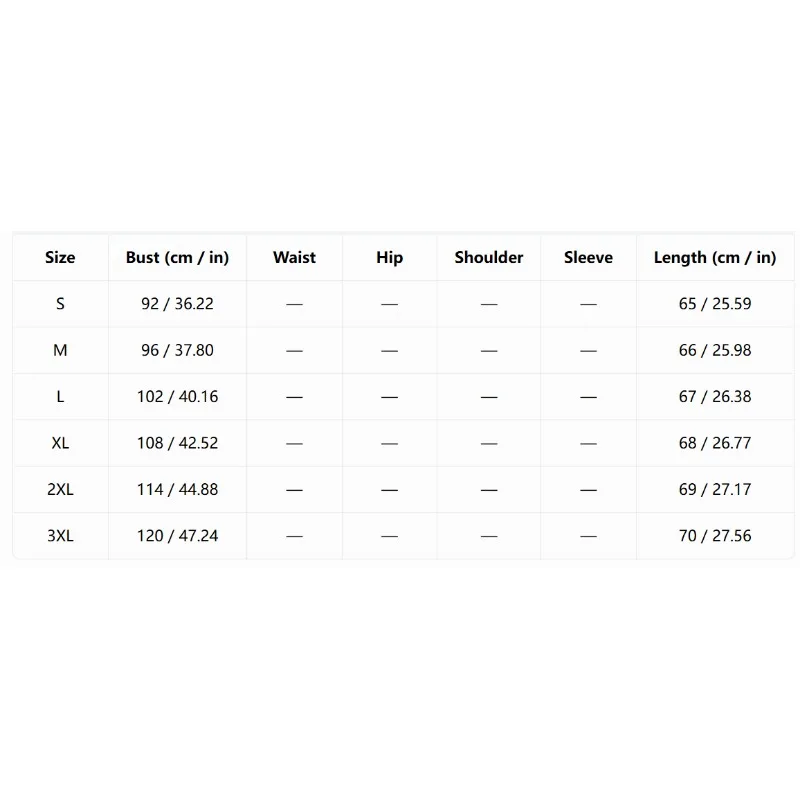Click bust value 114 / 44.88
Image resolution: width=800 pixels, height=800 pixels.
click(x=178, y=490)
